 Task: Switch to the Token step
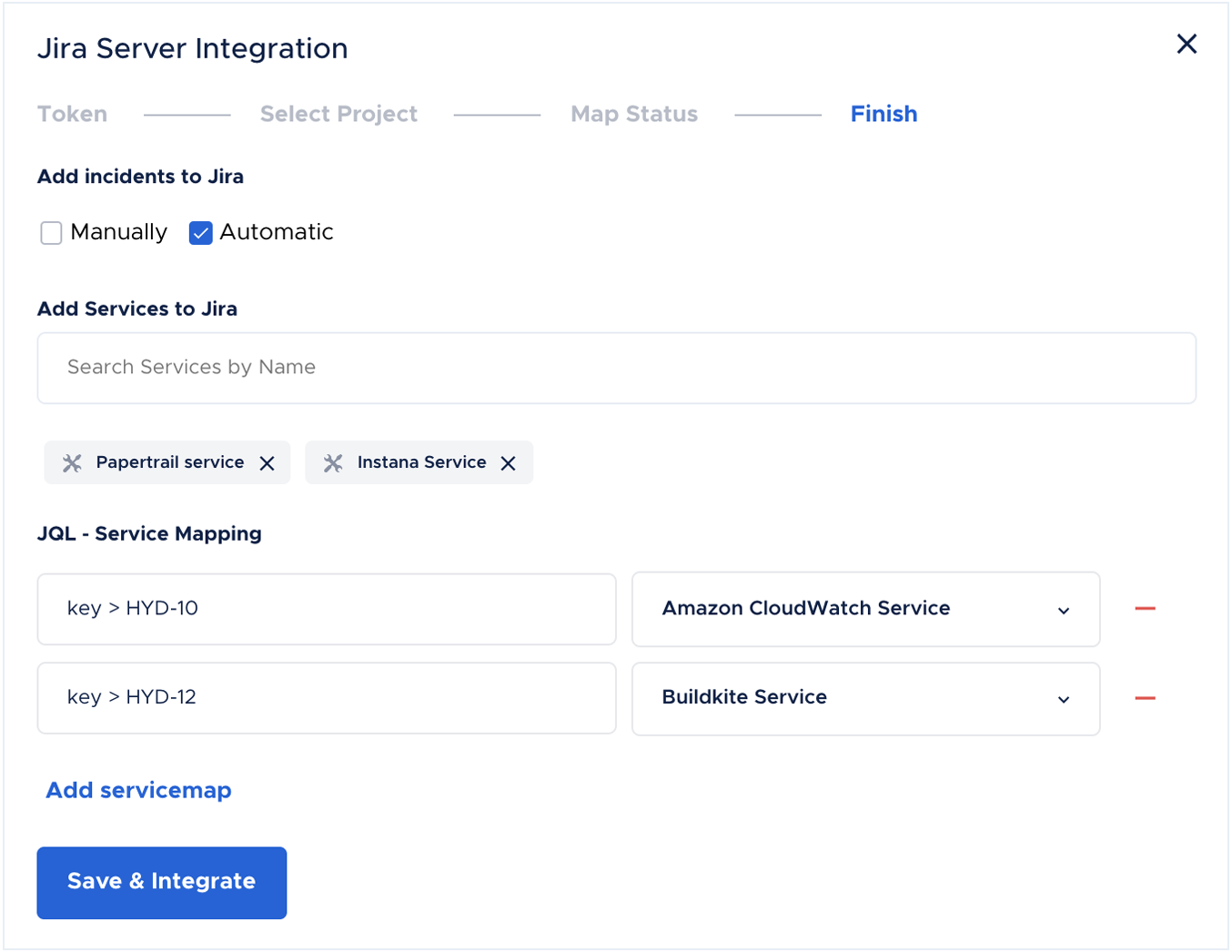tap(72, 114)
